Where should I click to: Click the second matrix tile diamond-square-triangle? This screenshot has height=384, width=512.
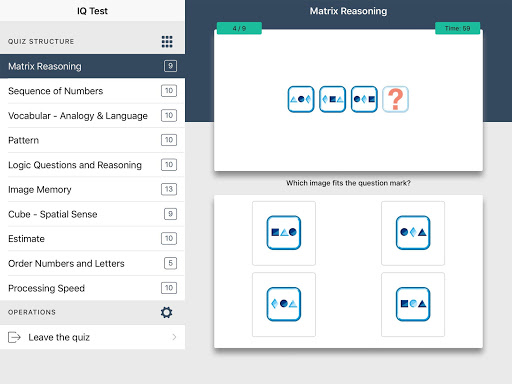tap(332, 99)
